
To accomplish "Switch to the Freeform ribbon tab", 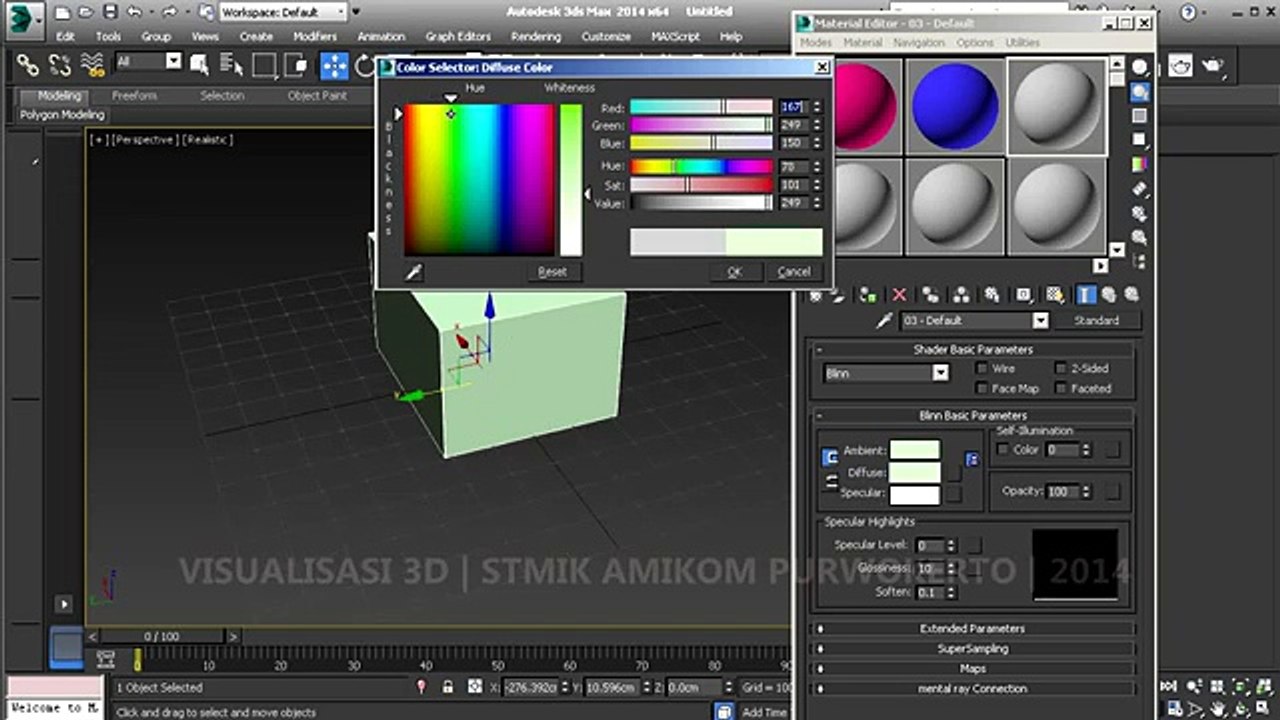I will pyautogui.click(x=134, y=96).
